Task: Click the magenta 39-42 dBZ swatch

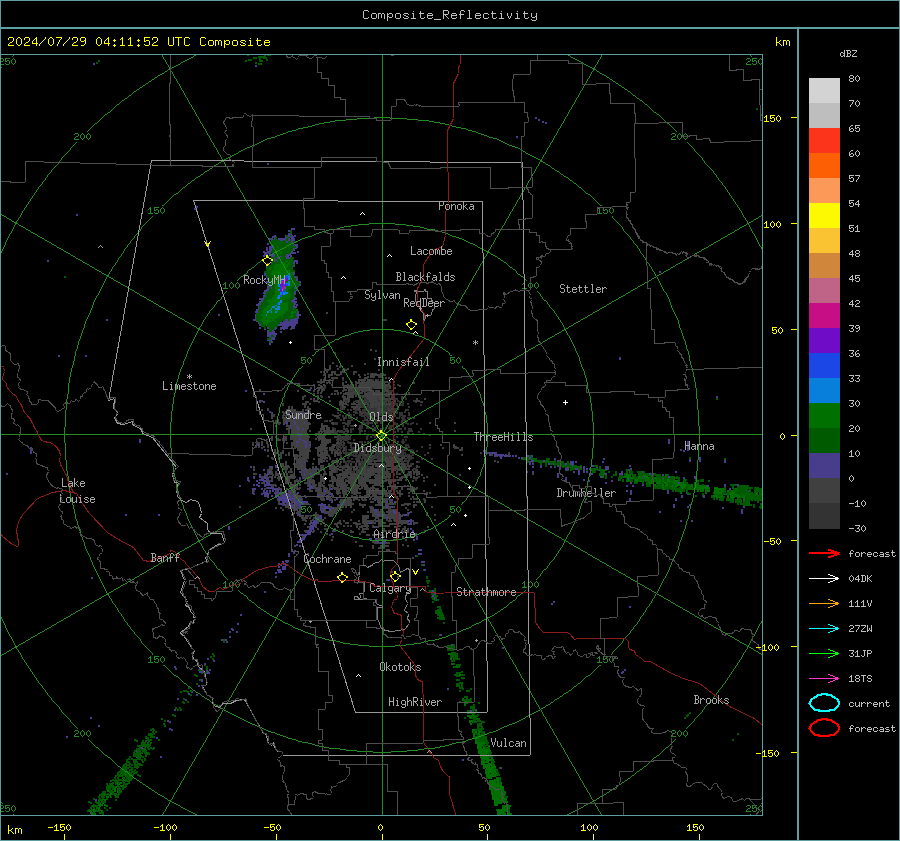Action: (x=824, y=316)
